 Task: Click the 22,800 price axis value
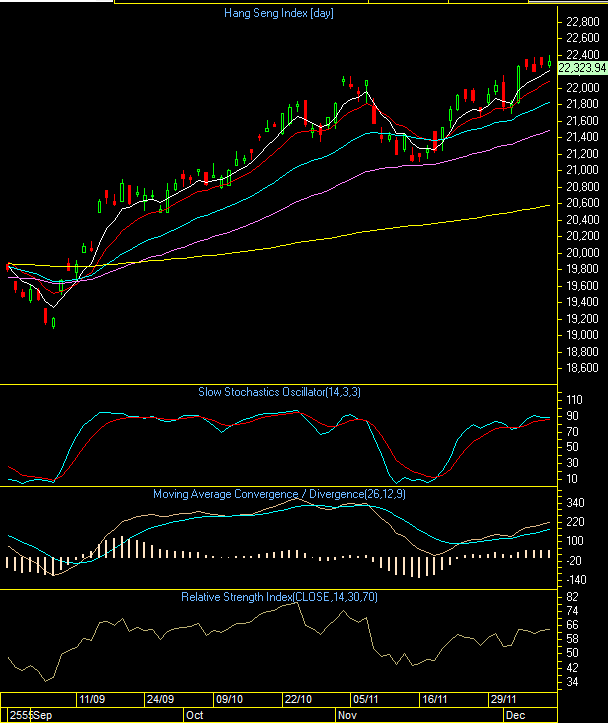(x=583, y=22)
